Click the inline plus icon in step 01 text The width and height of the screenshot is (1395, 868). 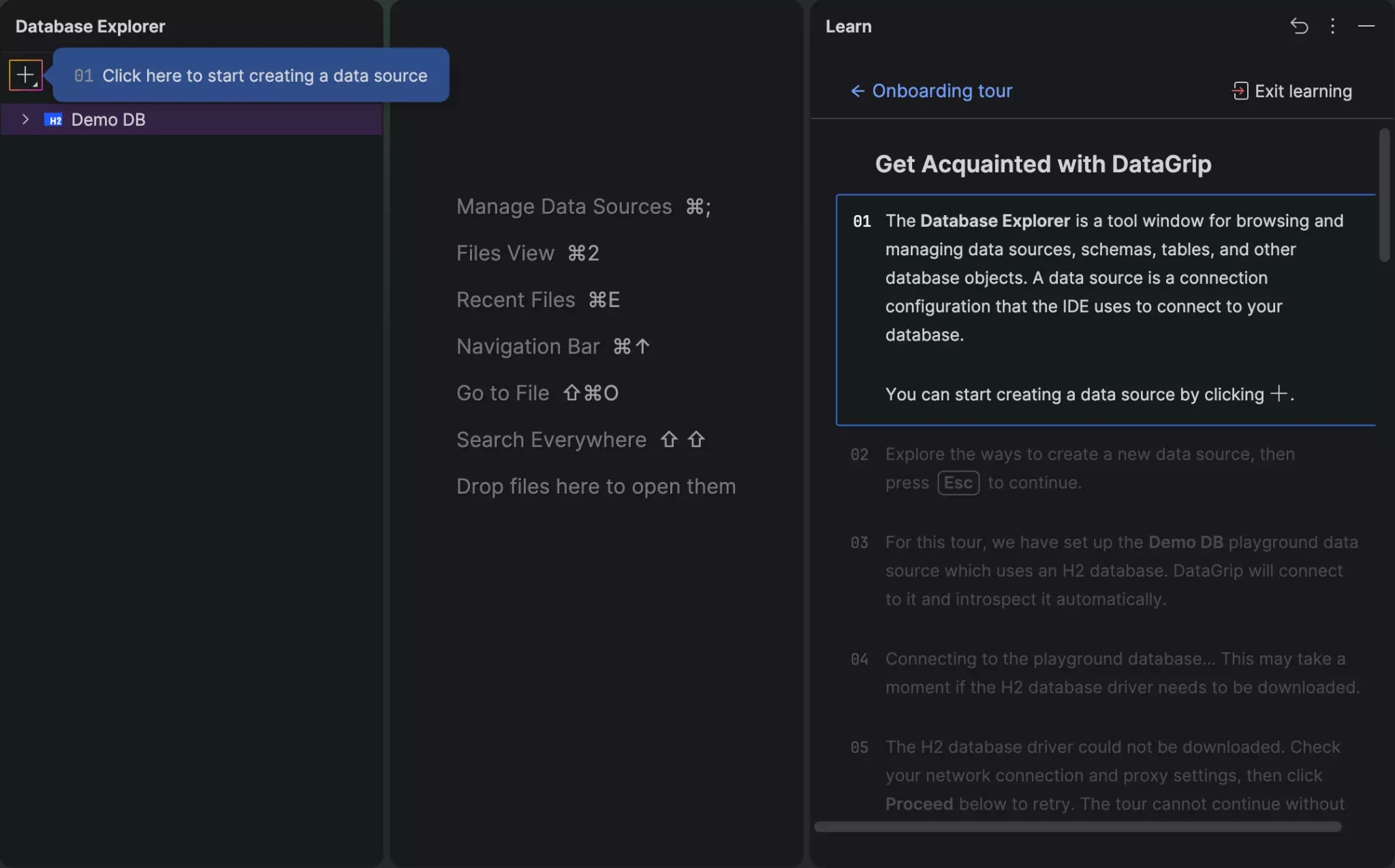pos(1279,393)
